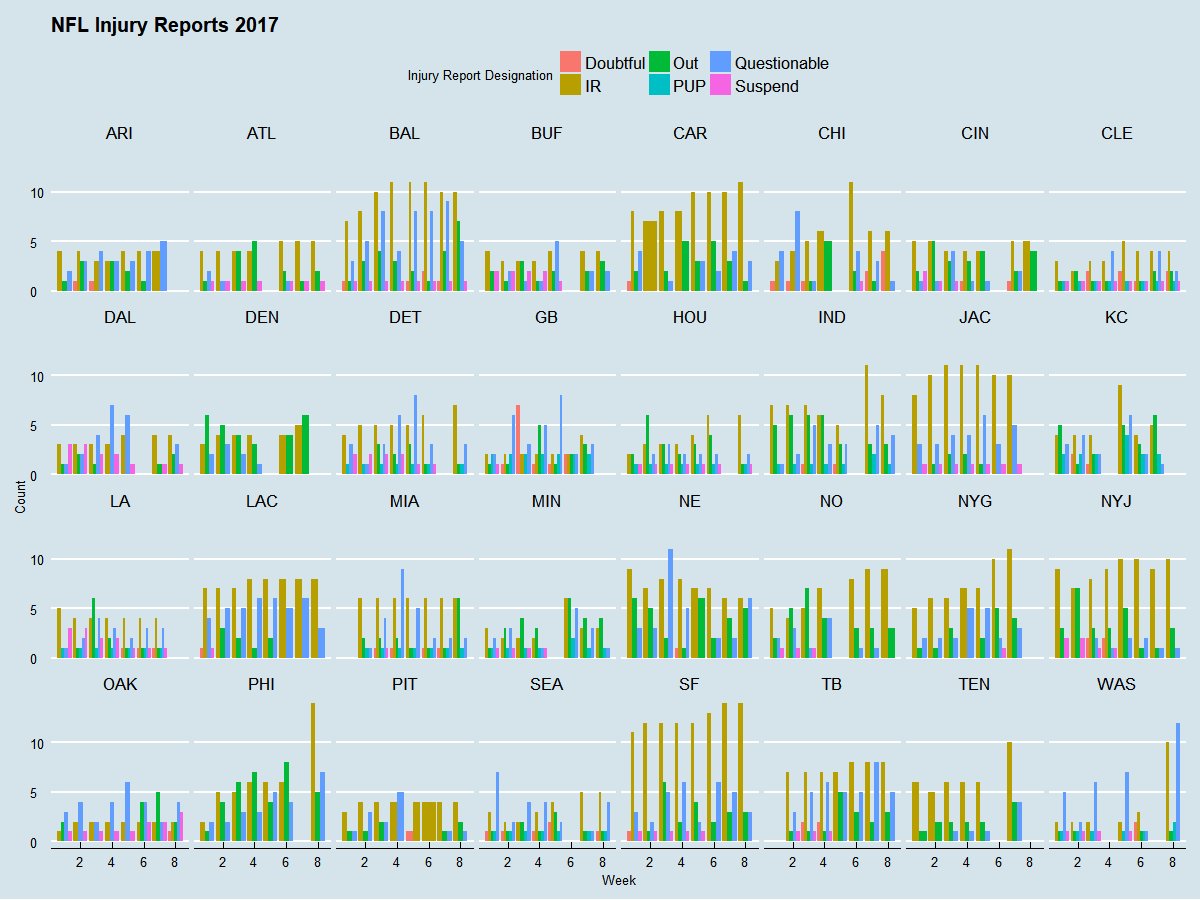Select the LAC panel title
This screenshot has width=1200, height=900.
click(261, 501)
